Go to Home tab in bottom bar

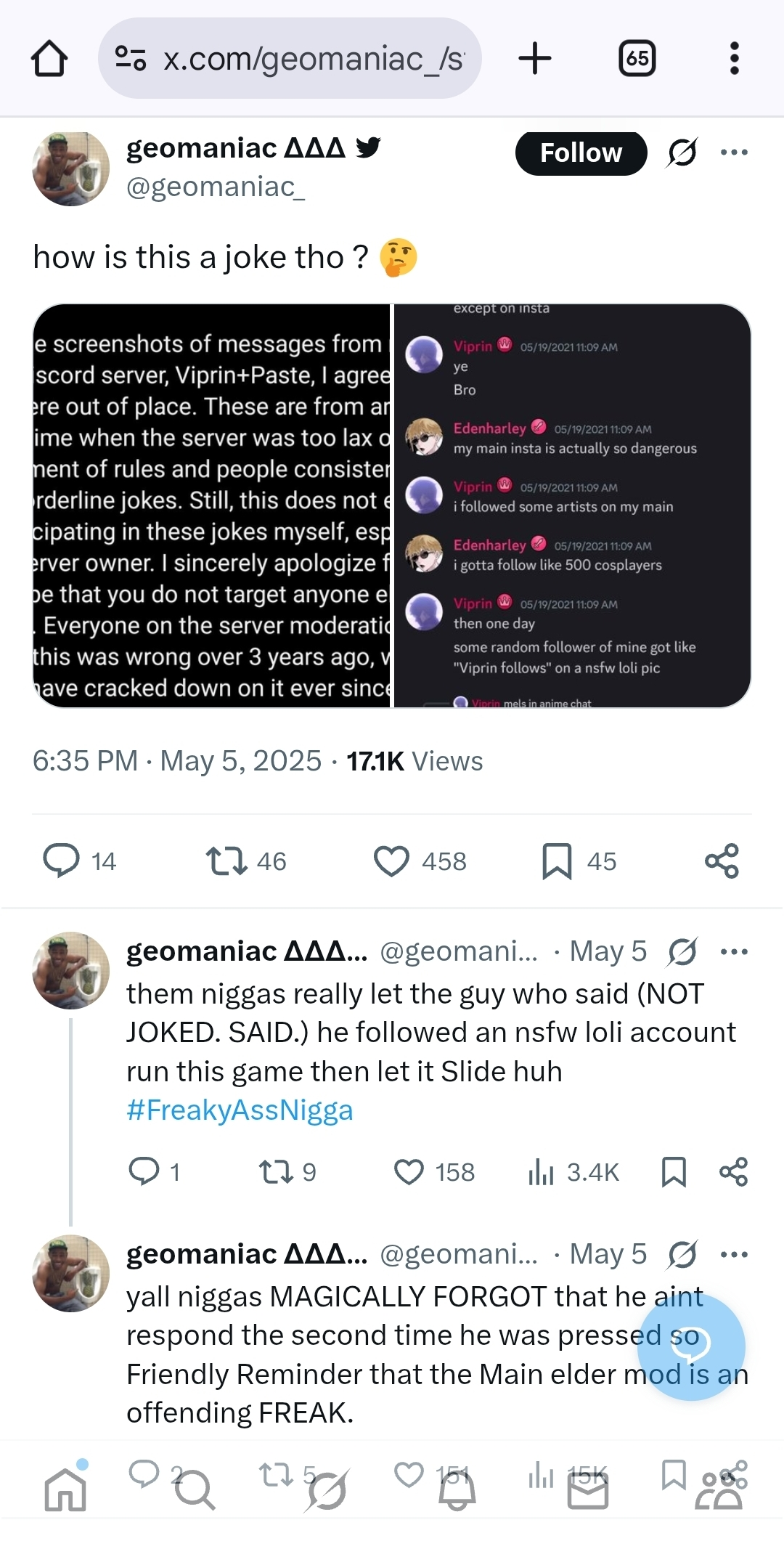click(65, 1489)
